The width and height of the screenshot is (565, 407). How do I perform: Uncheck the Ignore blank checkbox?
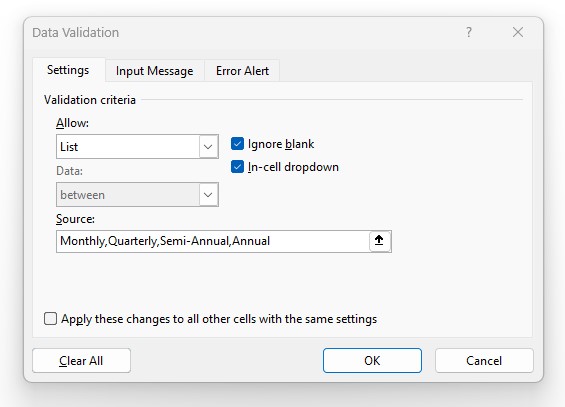pos(237,144)
